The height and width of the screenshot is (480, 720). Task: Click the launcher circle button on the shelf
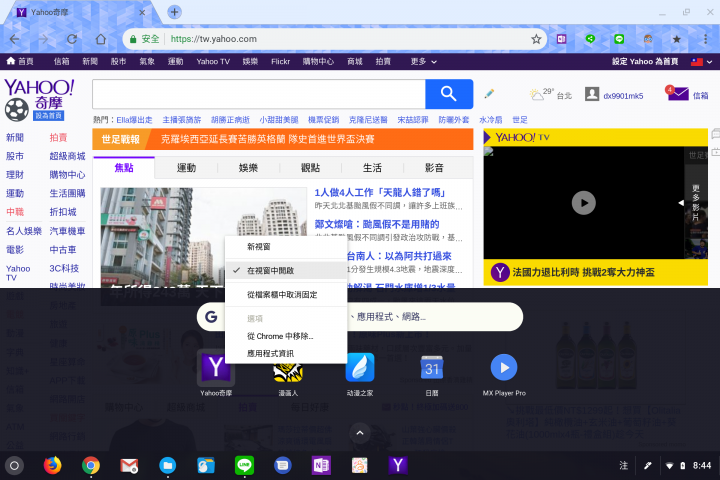point(14,465)
